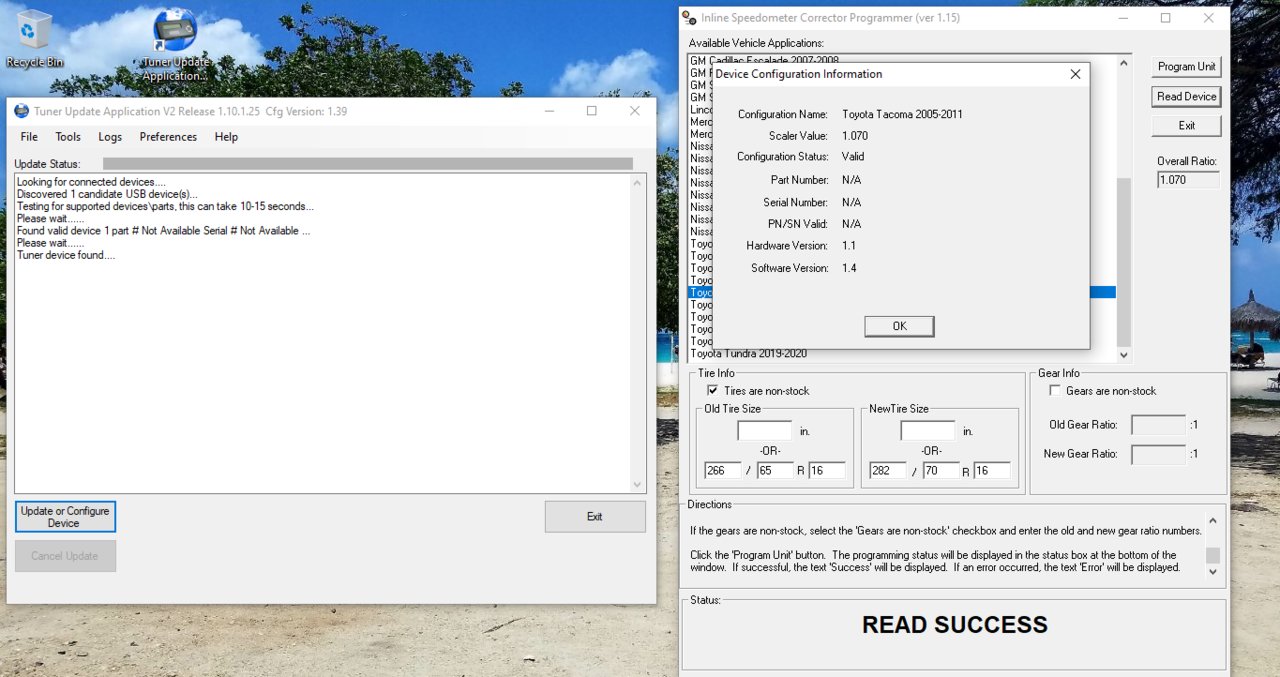Click Exit in the Tuner Update window

pos(595,517)
